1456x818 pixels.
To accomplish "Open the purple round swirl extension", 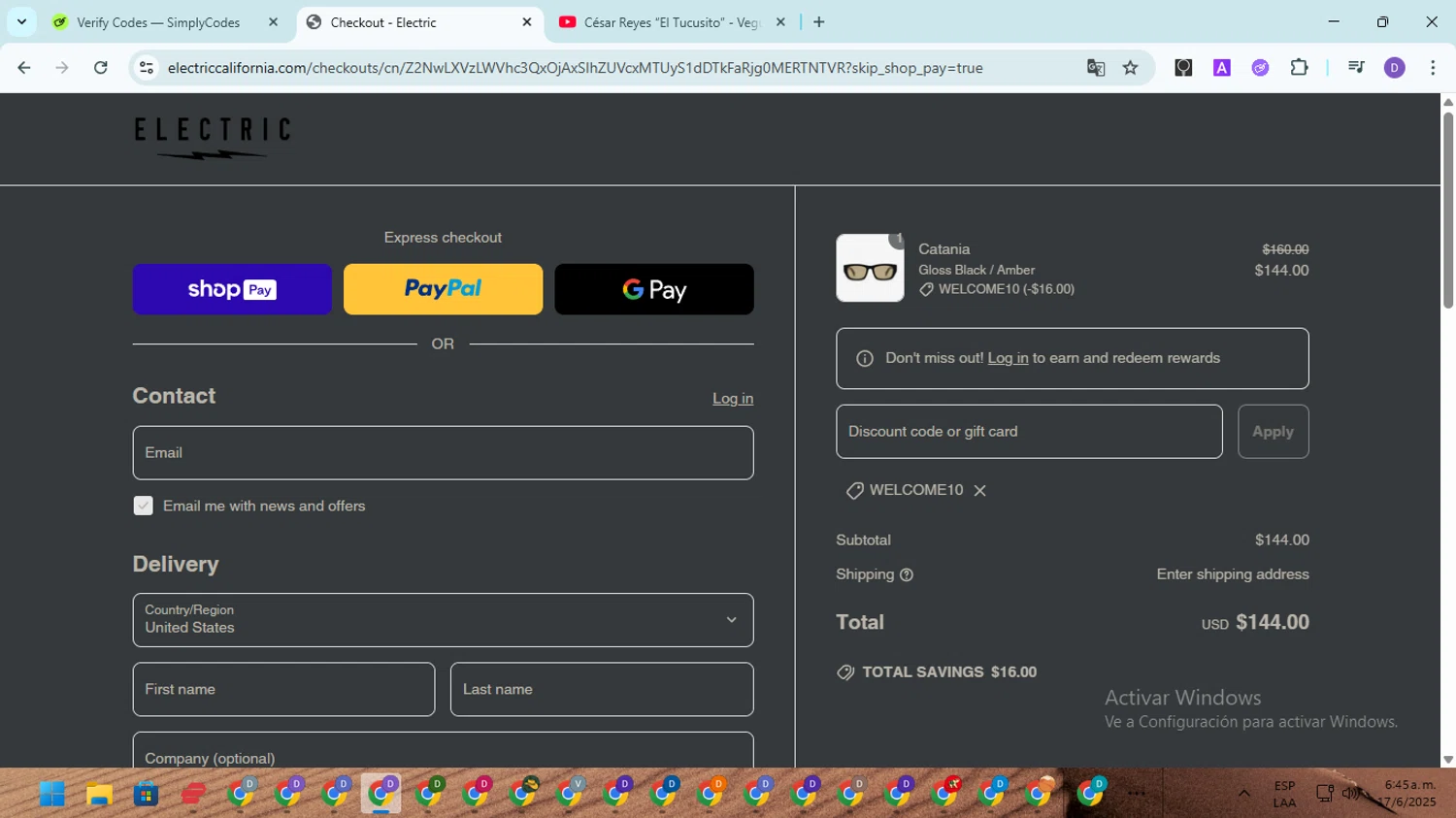I will click(x=1260, y=68).
